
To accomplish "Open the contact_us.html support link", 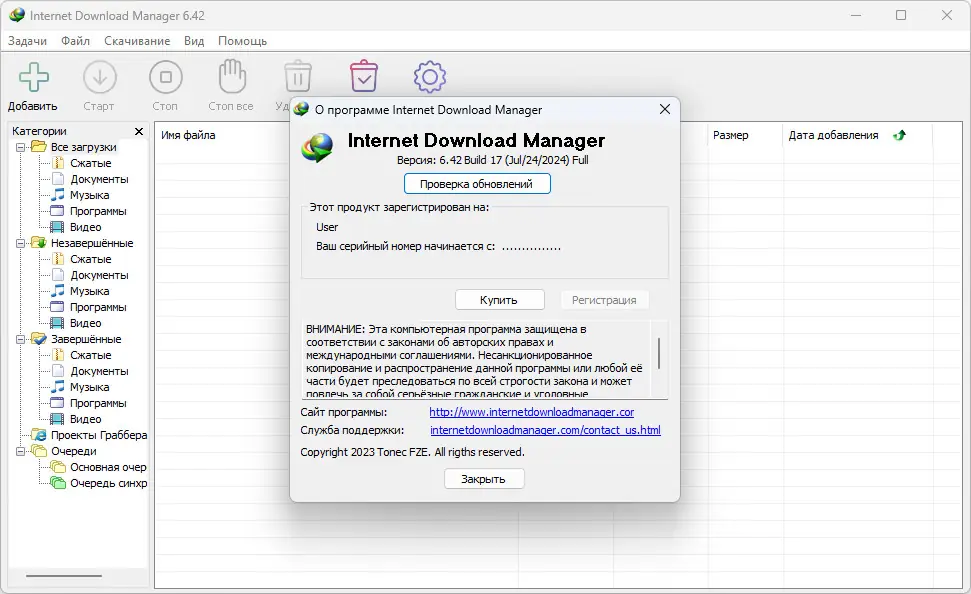I will click(x=545, y=430).
